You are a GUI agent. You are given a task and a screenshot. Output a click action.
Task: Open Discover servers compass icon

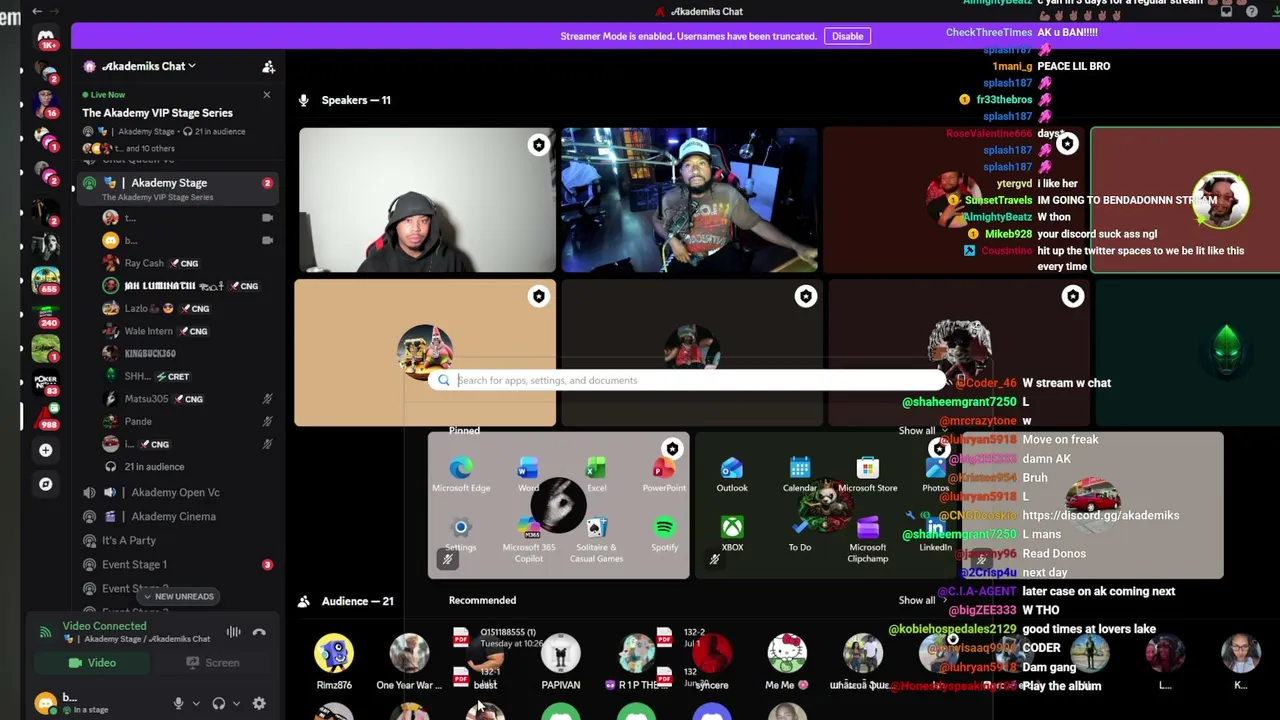click(45, 484)
